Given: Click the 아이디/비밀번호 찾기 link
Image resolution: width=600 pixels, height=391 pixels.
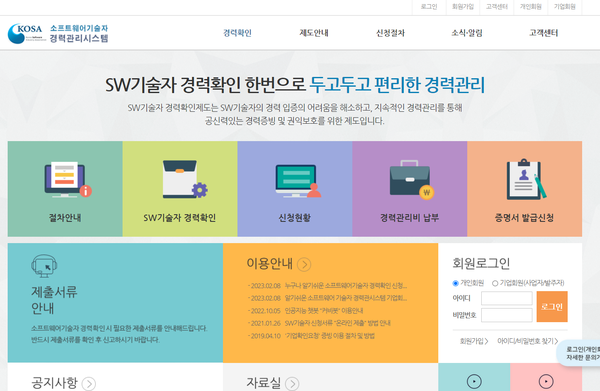Looking at the screenshot, I should pos(527,341).
